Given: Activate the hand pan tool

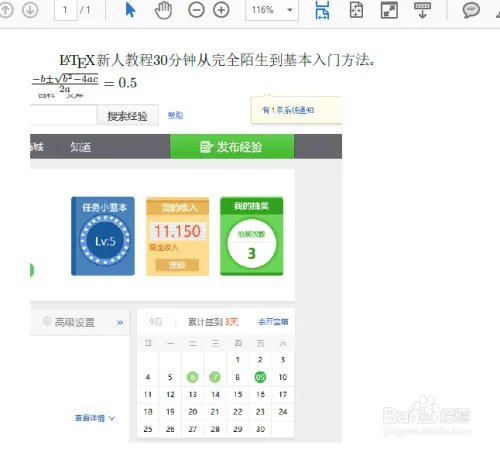Looking at the screenshot, I should [163, 10].
